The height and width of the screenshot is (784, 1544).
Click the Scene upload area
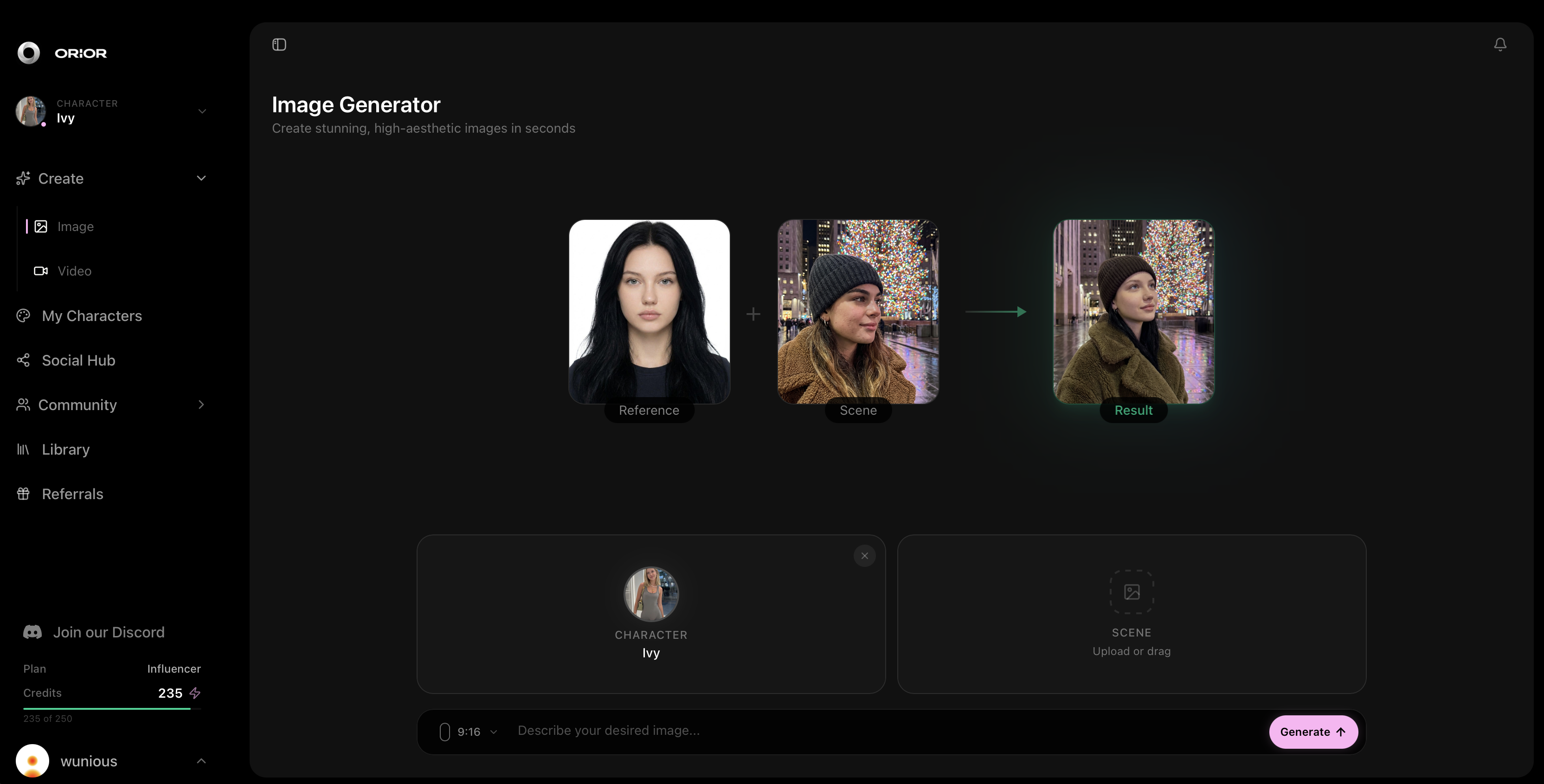pyautogui.click(x=1131, y=614)
